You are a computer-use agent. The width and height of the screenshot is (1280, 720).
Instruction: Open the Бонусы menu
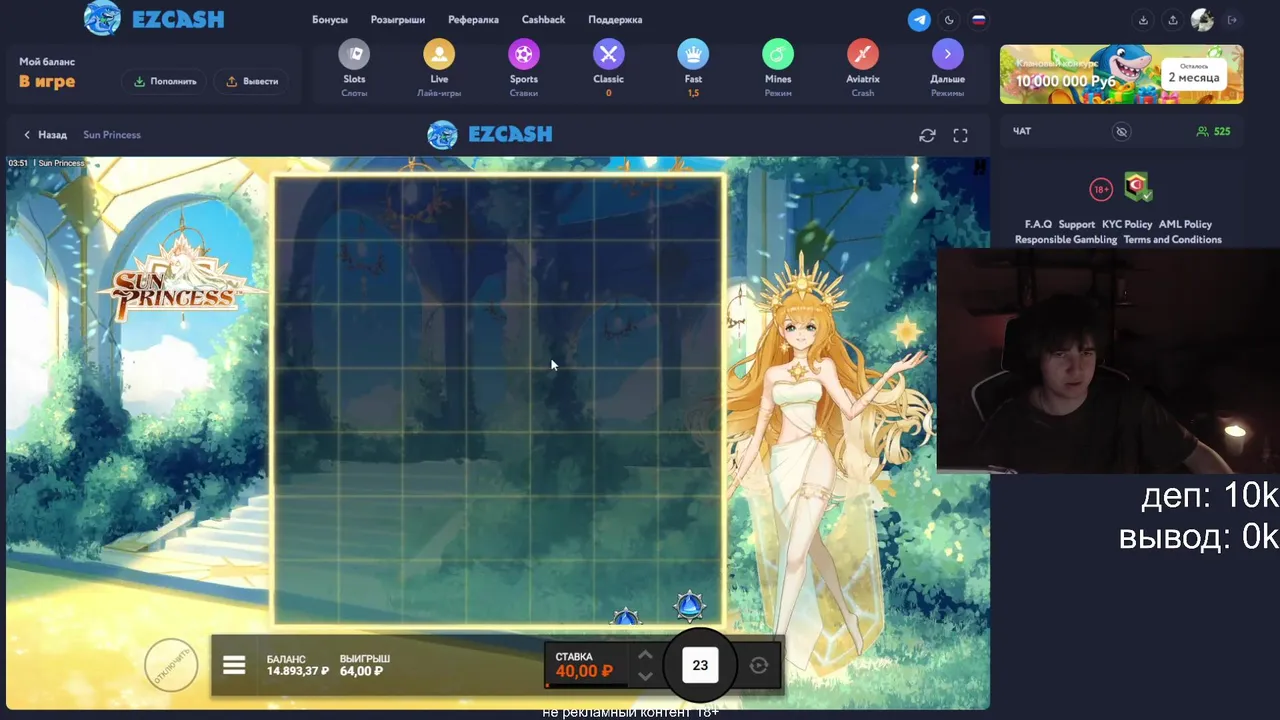click(330, 20)
